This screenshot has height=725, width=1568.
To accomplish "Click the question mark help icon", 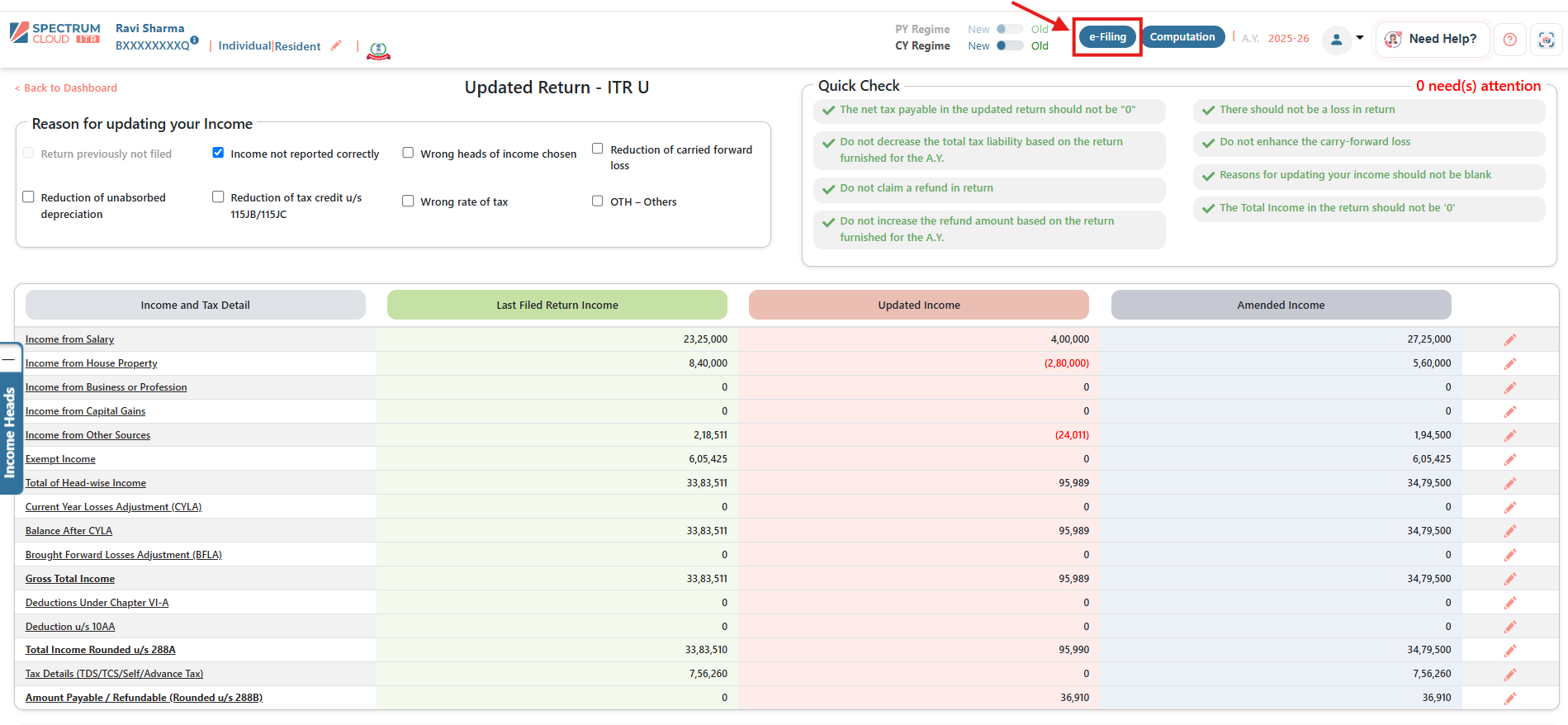I will [1509, 39].
